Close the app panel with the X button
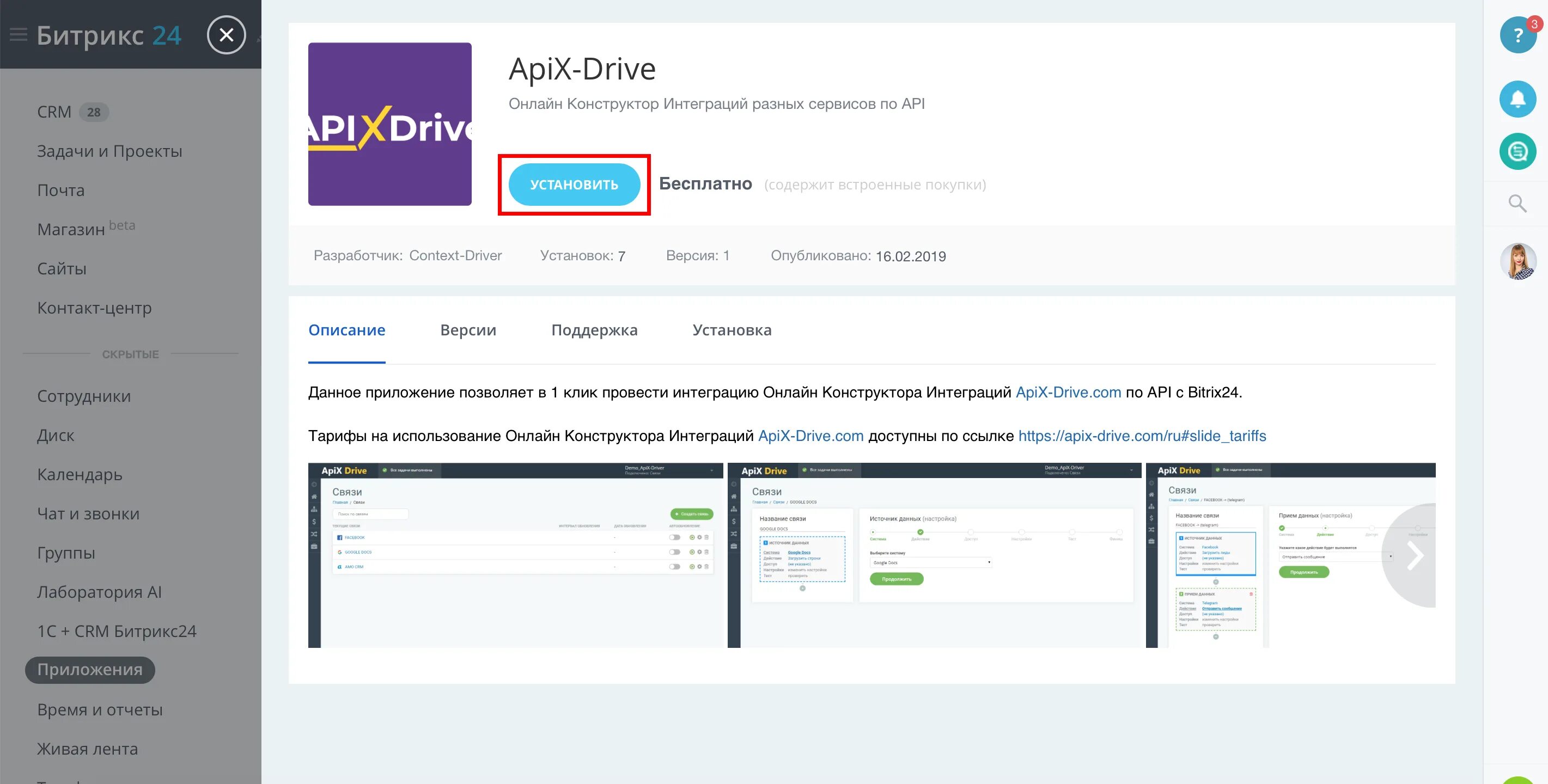The height and width of the screenshot is (784, 1548). click(226, 35)
